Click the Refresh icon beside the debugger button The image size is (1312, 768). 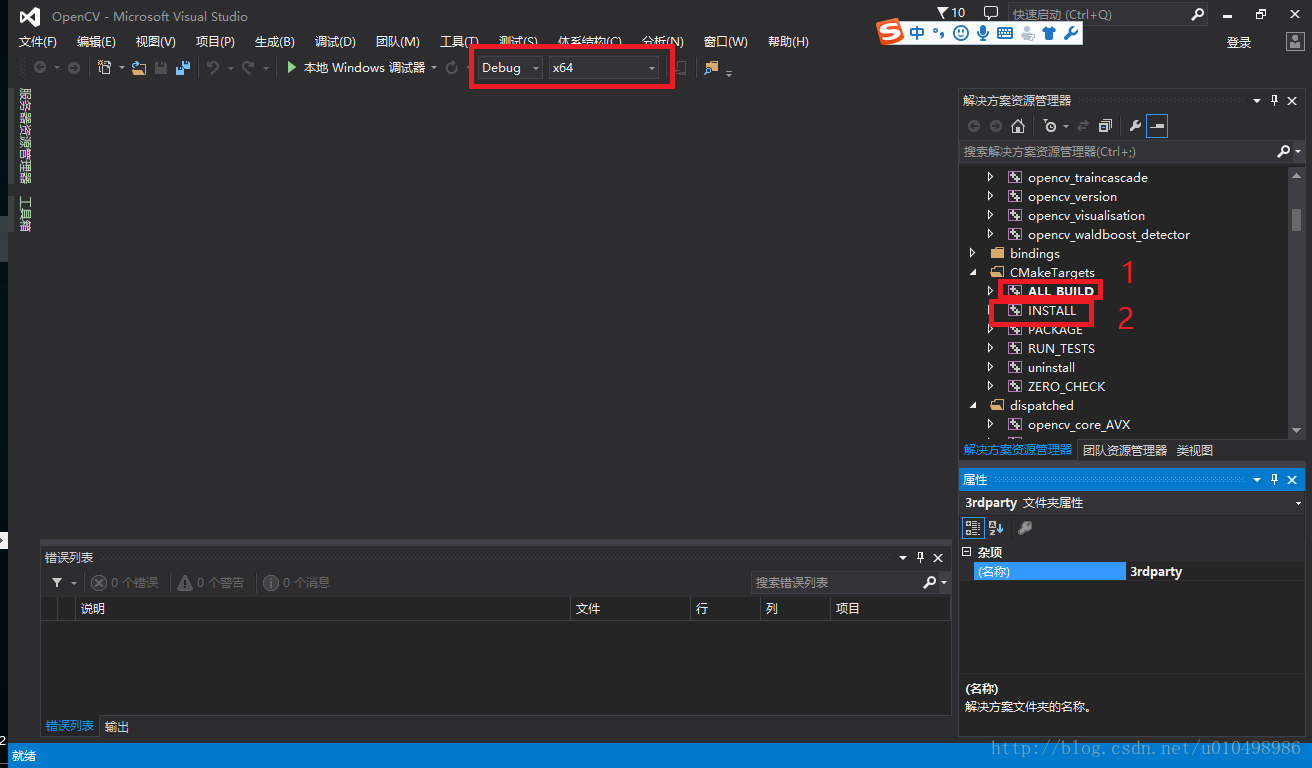tap(452, 67)
